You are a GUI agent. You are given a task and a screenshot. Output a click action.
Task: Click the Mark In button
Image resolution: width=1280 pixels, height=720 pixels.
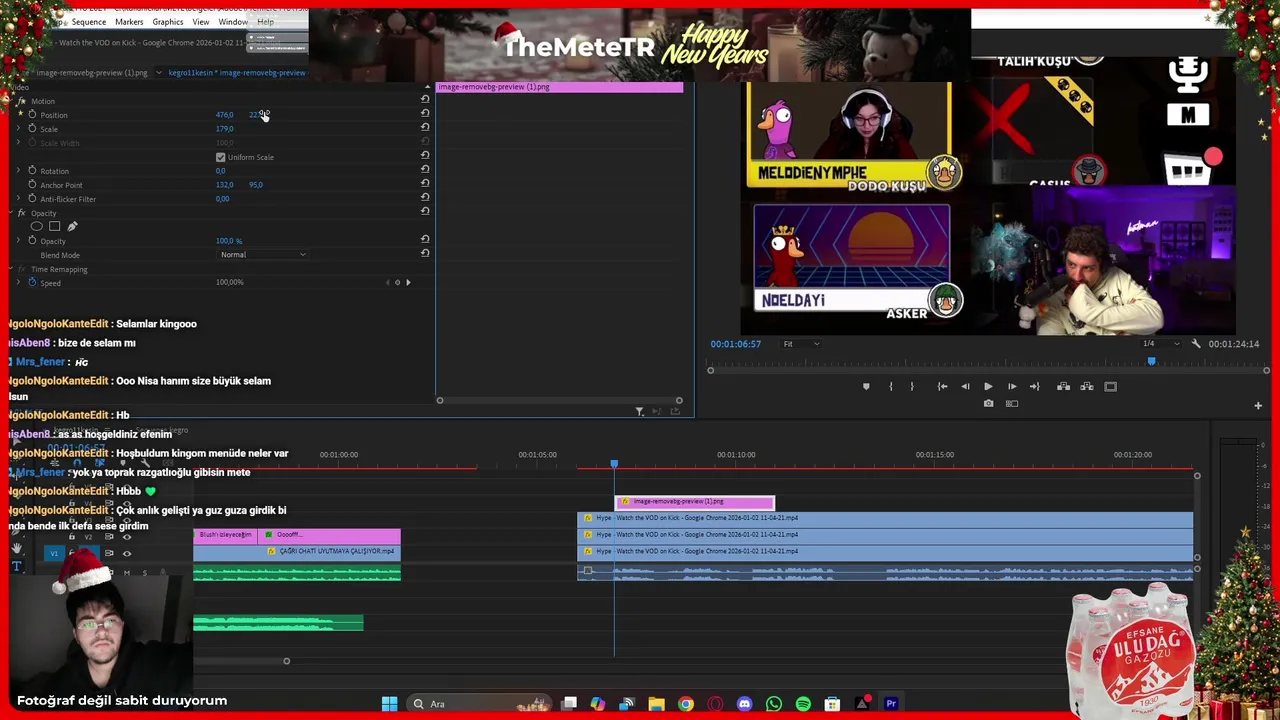[x=891, y=386]
